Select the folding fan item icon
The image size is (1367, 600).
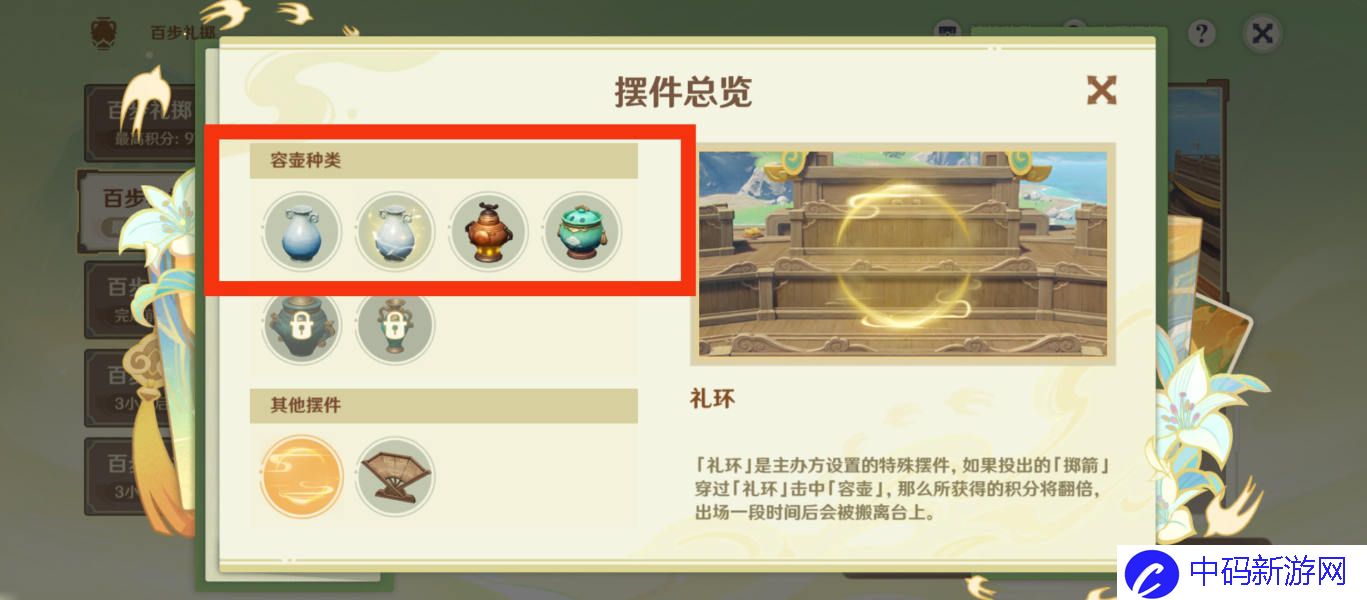(395, 476)
